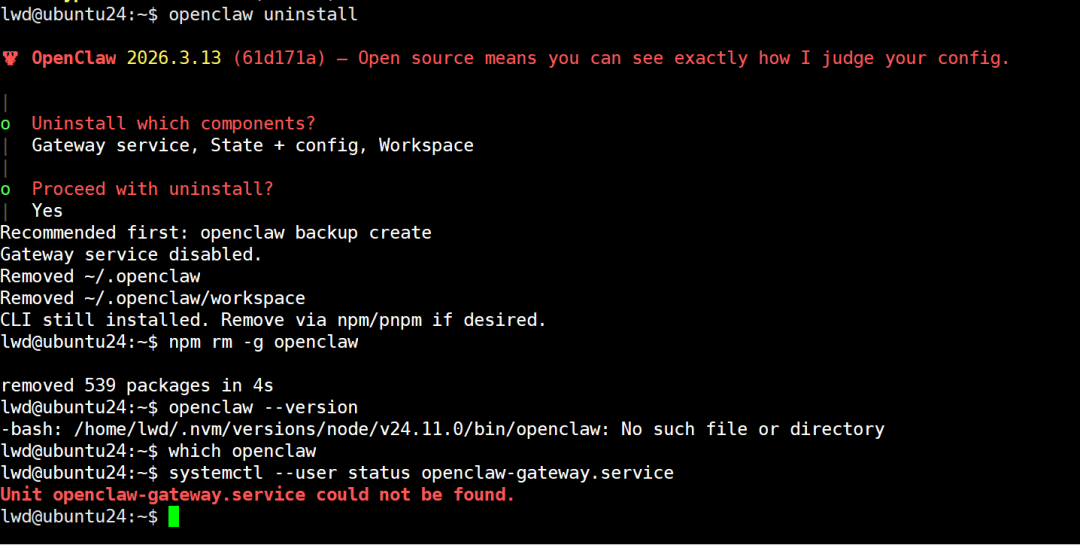Click the 'Yes' answer under Proceed prompt

pos(47,211)
